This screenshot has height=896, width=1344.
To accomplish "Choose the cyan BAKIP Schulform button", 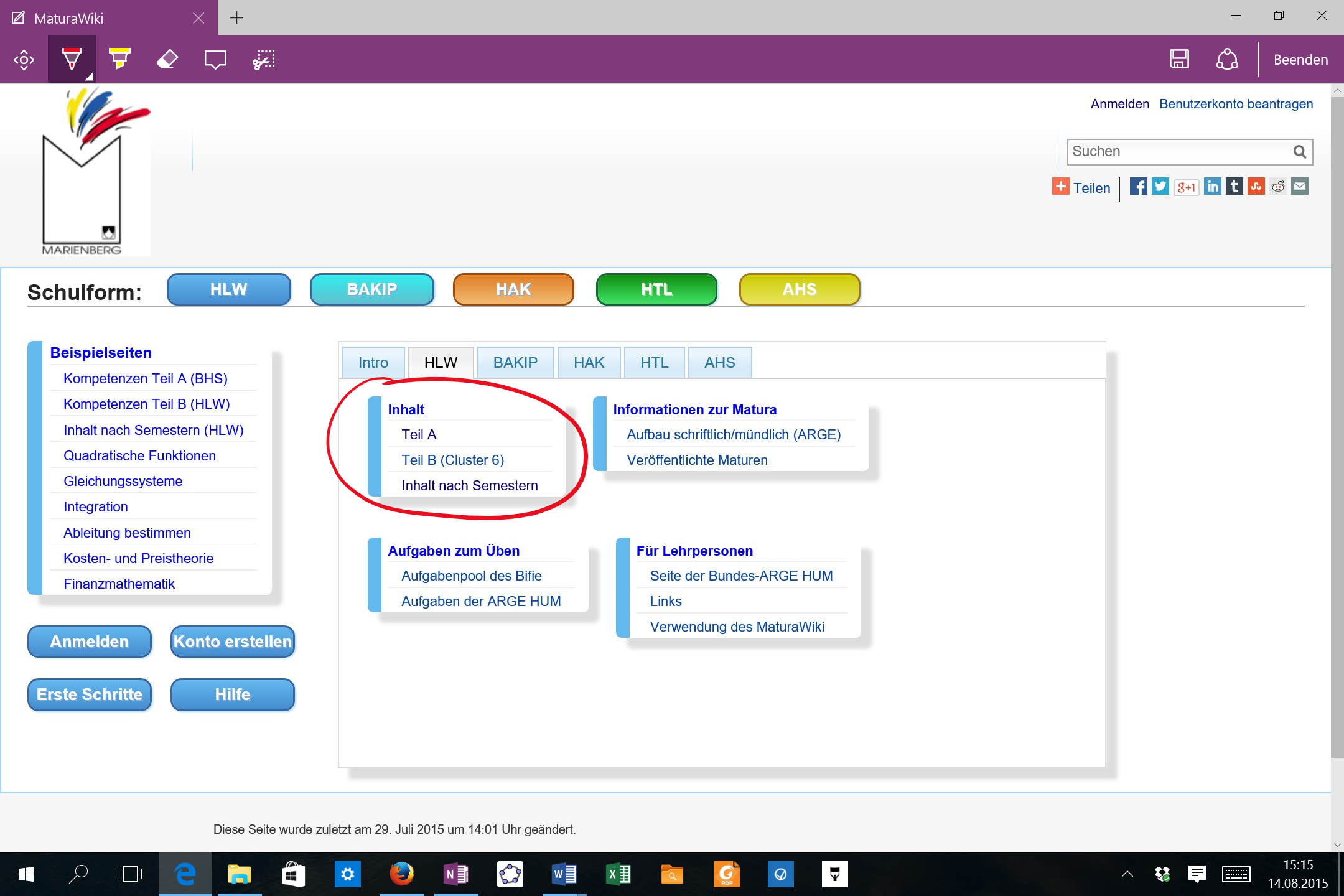I will click(372, 289).
